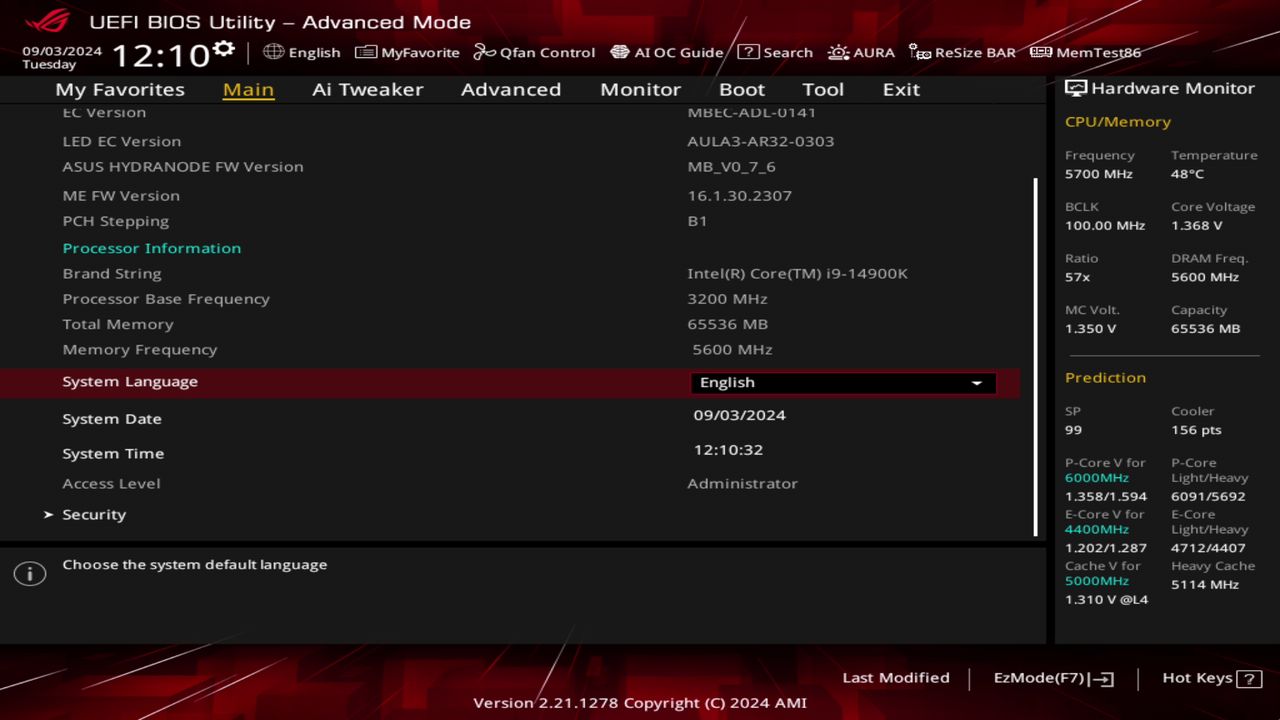Click Cooler score 156 pts
The width and height of the screenshot is (1280, 720).
click(x=1196, y=430)
